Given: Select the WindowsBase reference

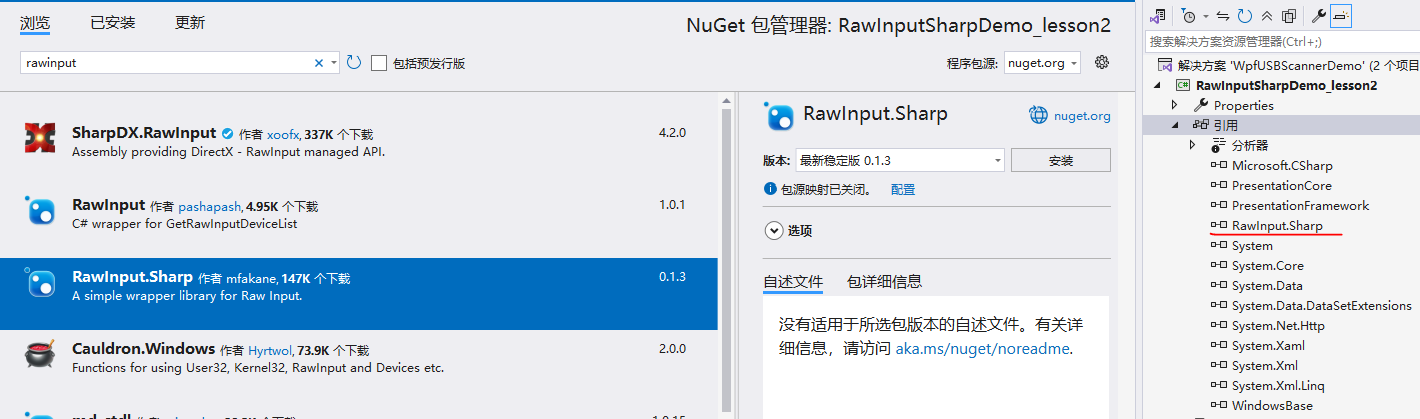Looking at the screenshot, I should pyautogui.click(x=1272, y=405).
